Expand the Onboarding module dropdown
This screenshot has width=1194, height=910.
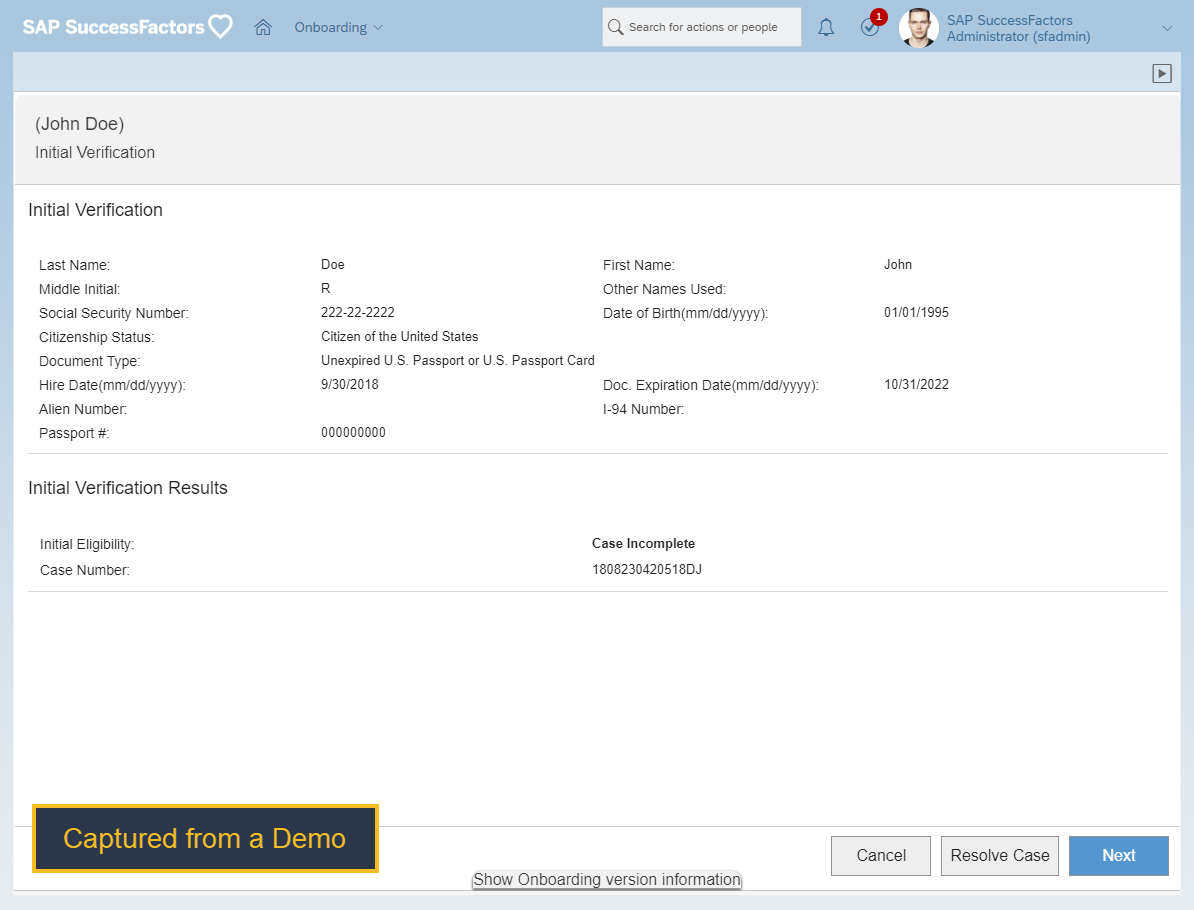338,27
